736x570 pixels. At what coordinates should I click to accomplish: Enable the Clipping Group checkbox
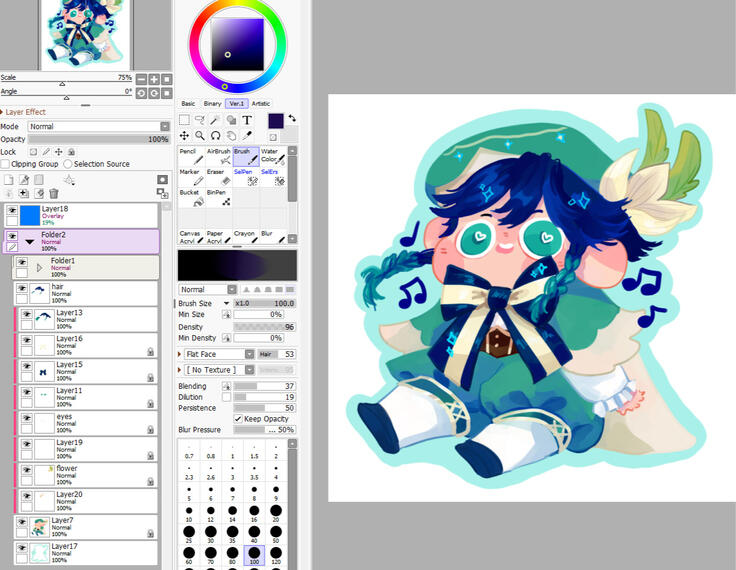click(x=5, y=164)
